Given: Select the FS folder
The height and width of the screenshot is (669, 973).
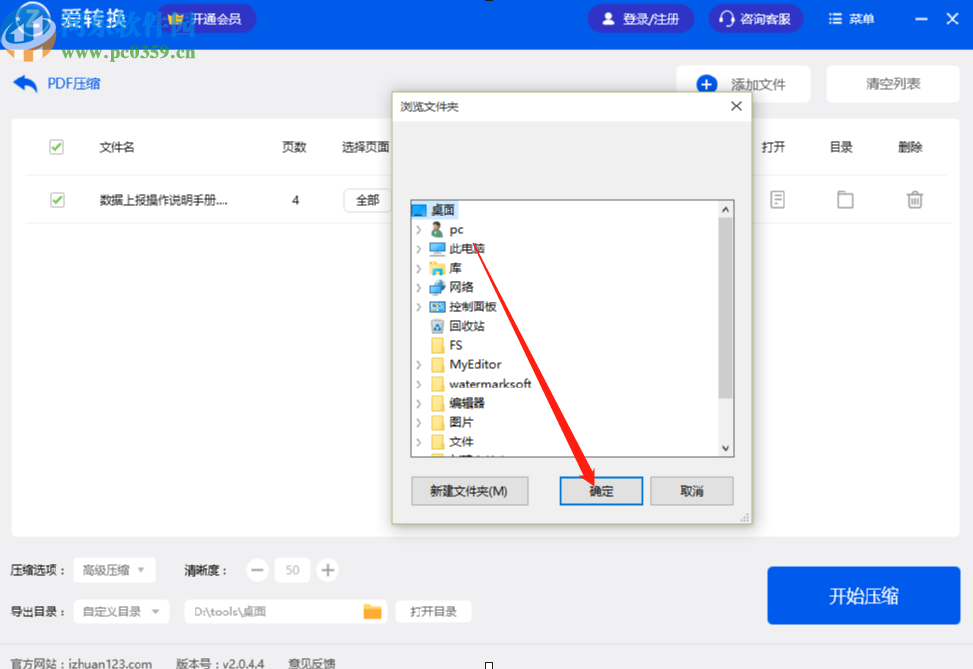Looking at the screenshot, I should [455, 345].
